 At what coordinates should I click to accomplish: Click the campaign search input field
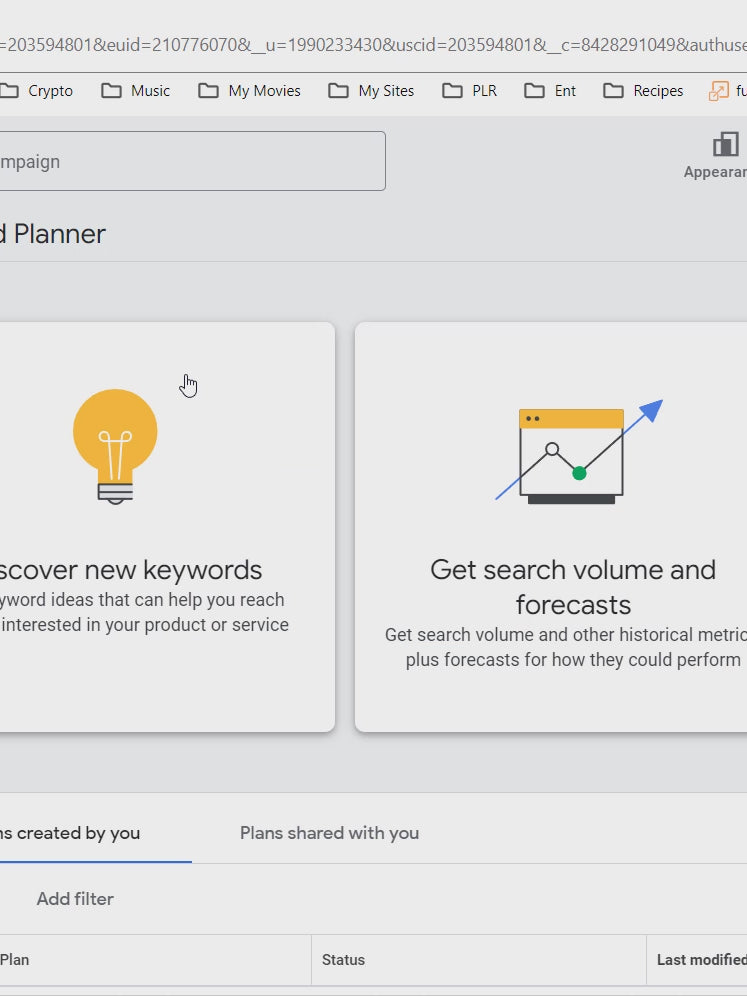190,161
